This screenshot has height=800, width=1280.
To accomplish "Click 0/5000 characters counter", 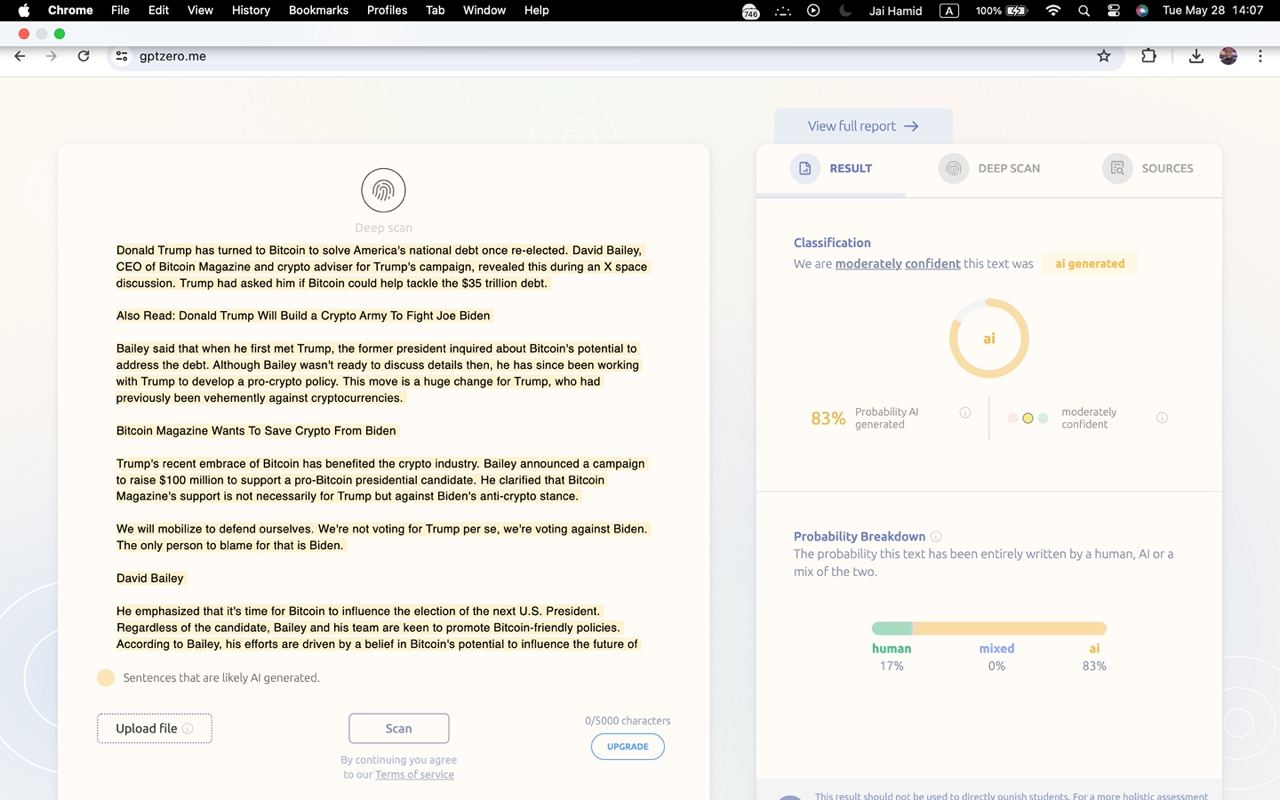I will pyautogui.click(x=628, y=720).
